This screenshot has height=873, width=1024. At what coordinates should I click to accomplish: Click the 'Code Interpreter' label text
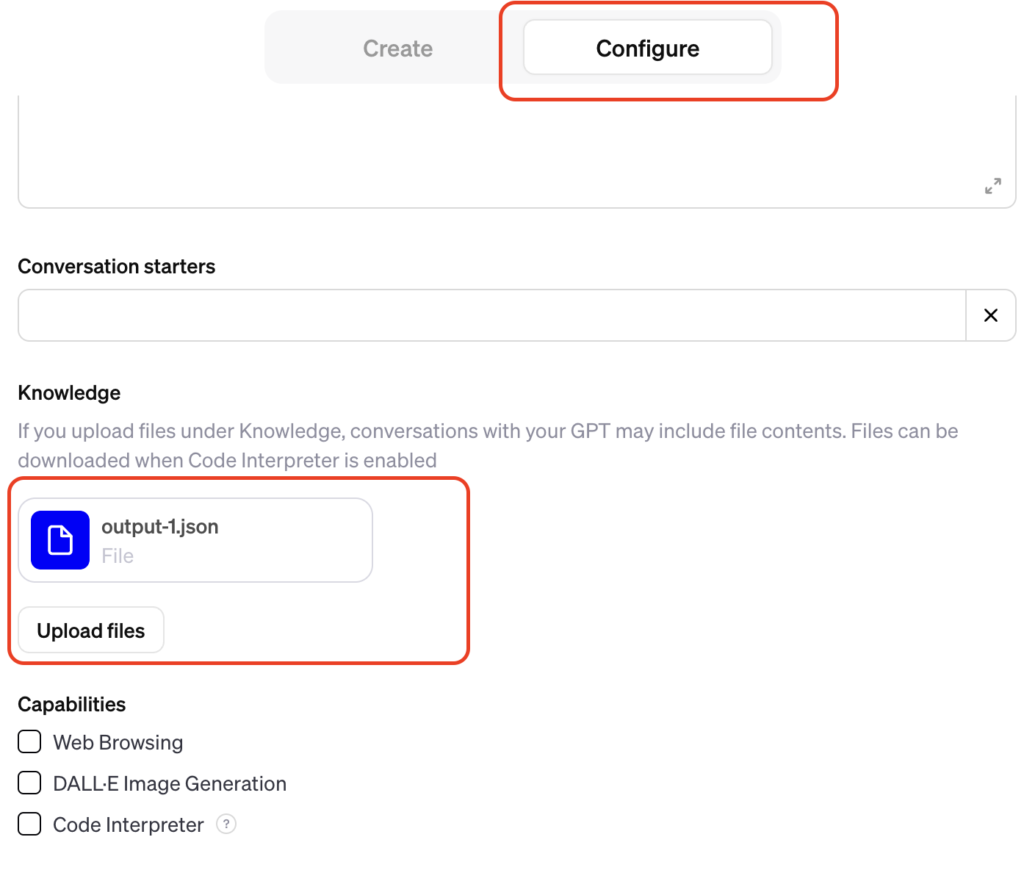click(x=128, y=825)
